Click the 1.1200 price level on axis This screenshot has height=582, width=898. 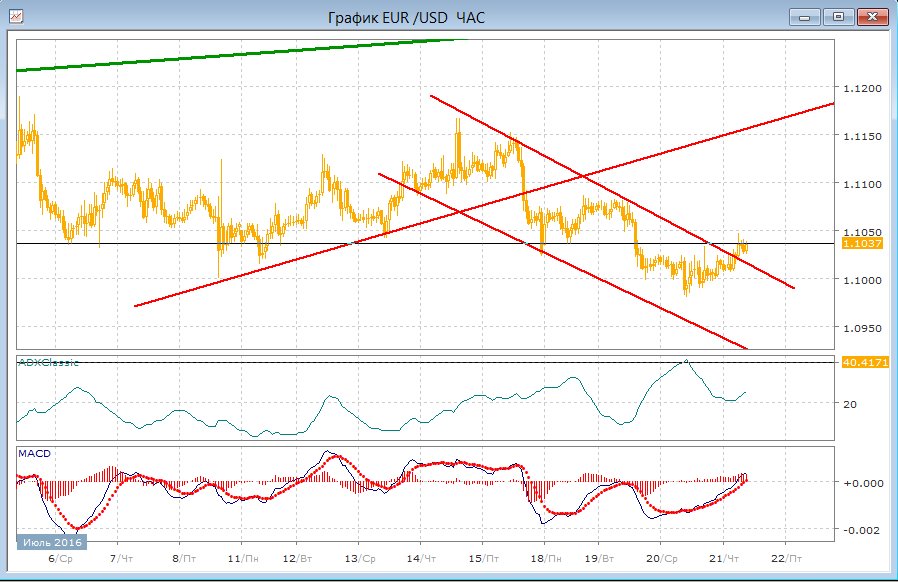[x=861, y=89]
